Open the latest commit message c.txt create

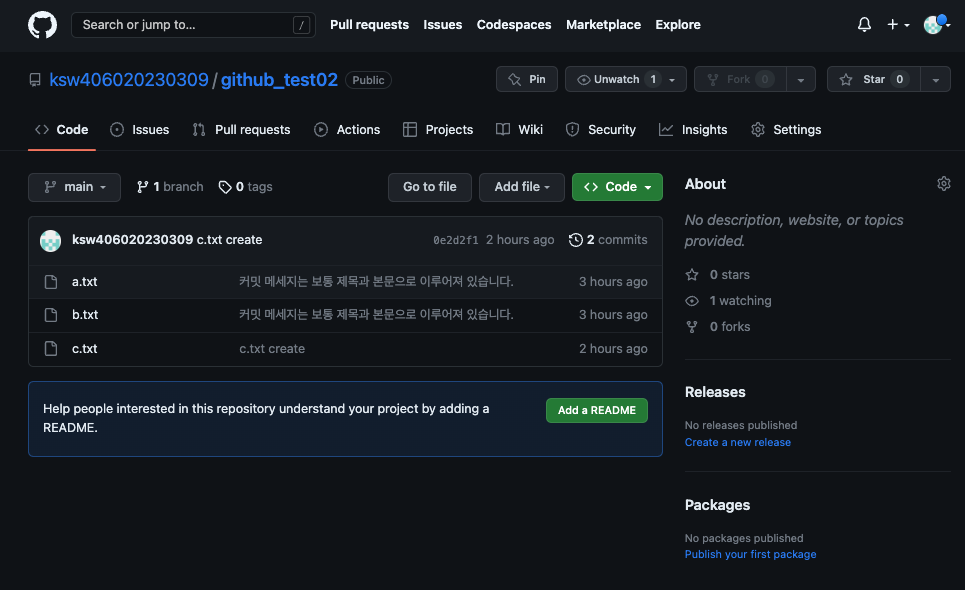pyautogui.click(x=230, y=240)
